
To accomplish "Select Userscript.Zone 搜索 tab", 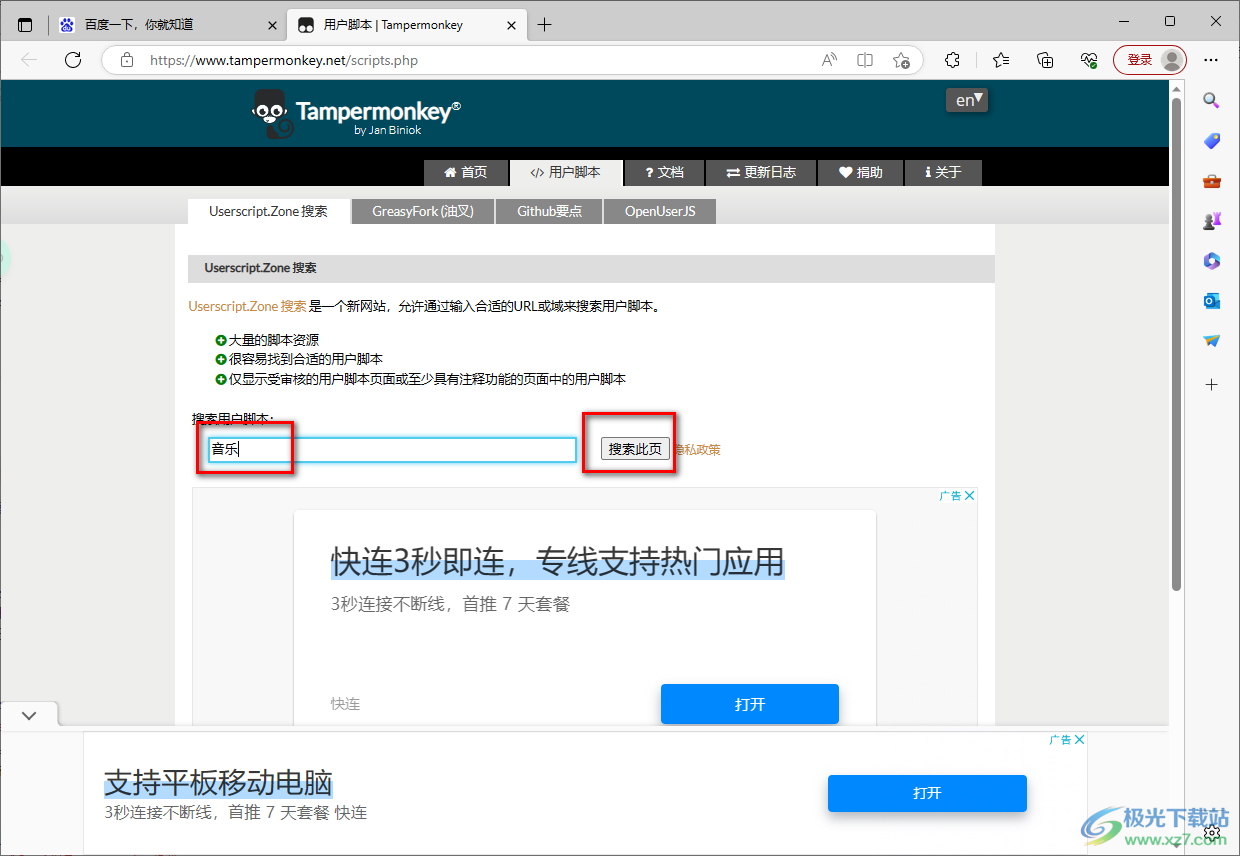I will (x=268, y=211).
